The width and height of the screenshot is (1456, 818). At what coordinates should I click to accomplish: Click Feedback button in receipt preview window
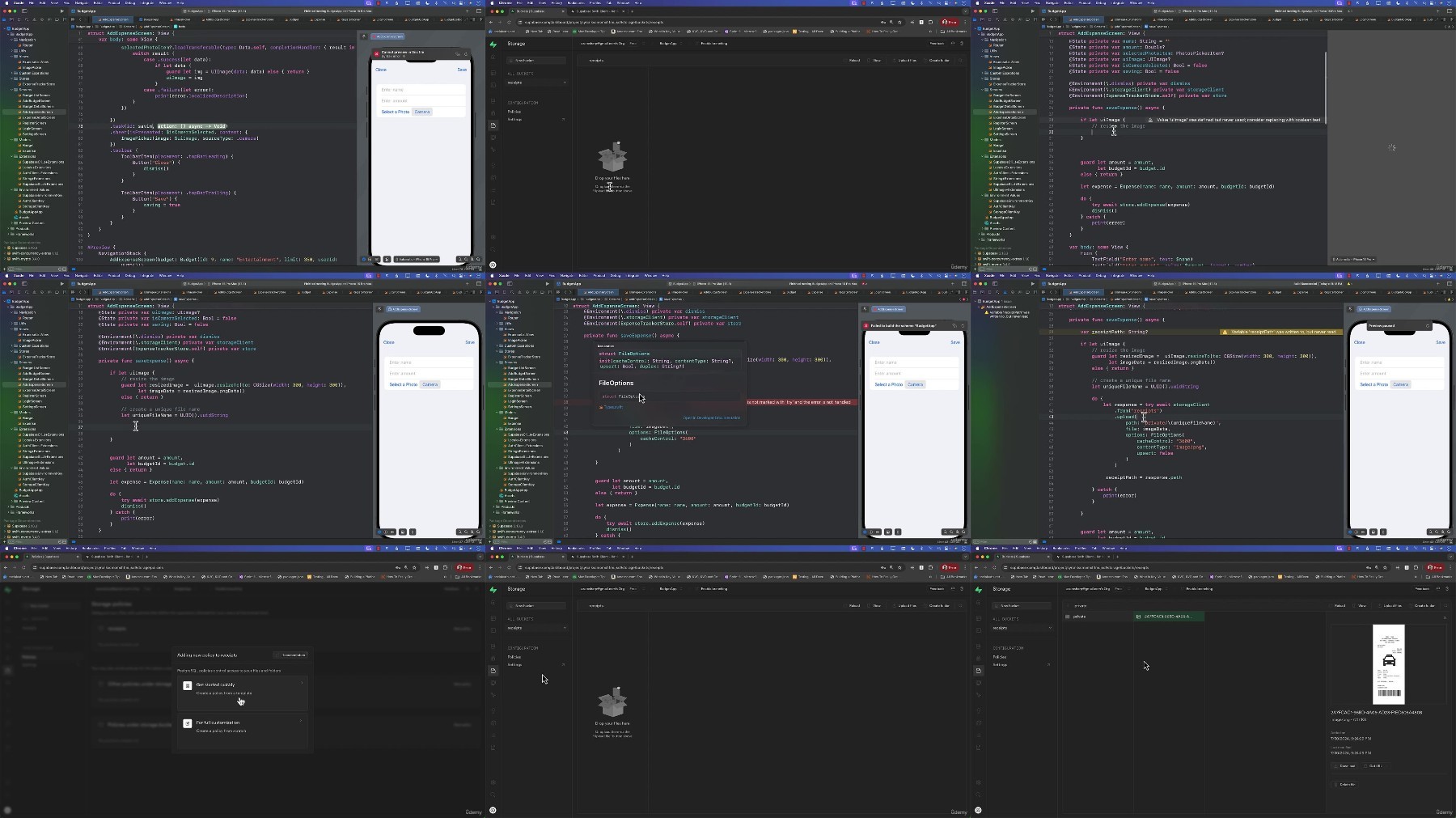click(1422, 589)
